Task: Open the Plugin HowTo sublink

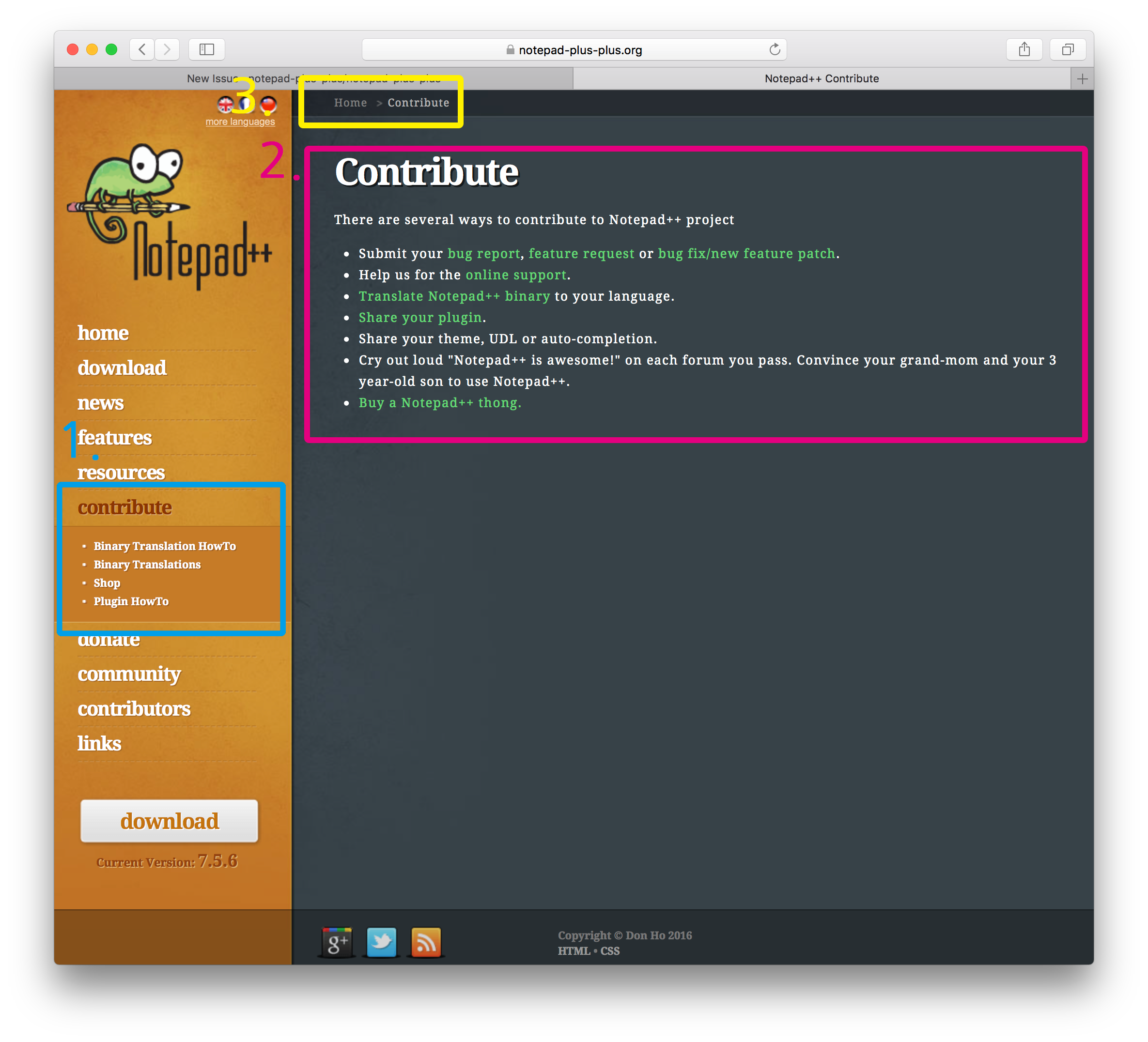Action: point(131,601)
